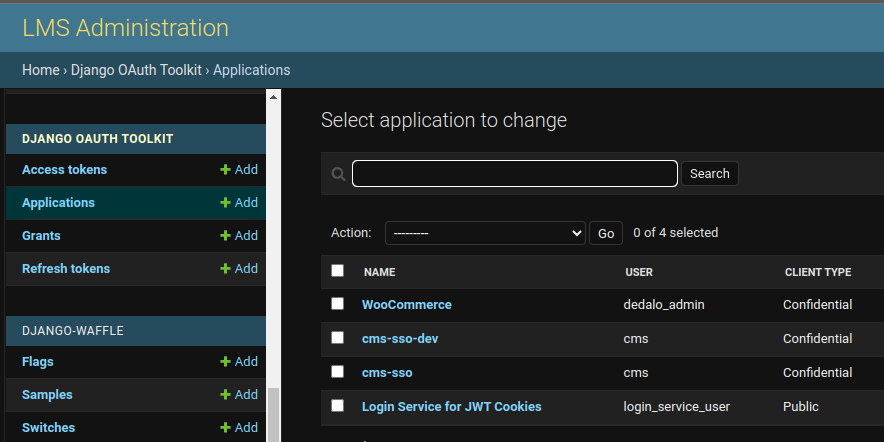Viewport: 884px width, 442px height.
Task: Click LMS Administration site title
Action: coord(125,28)
